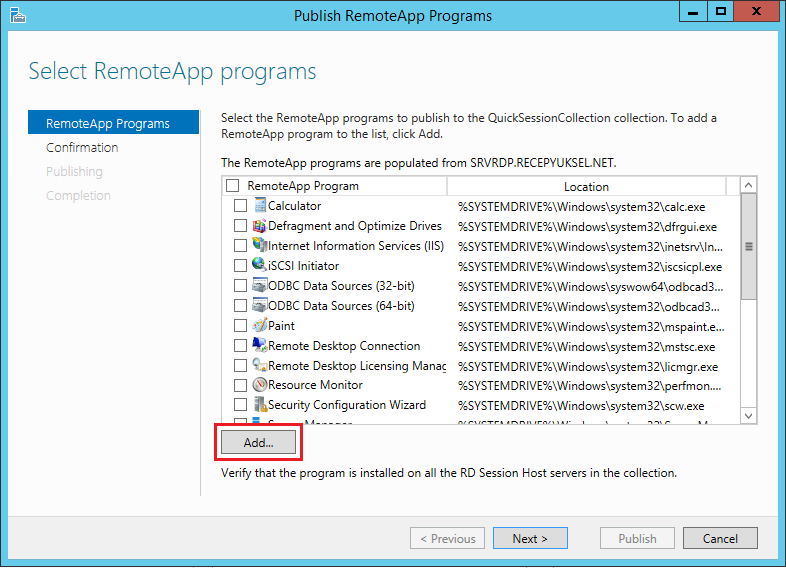
Task: Select the Security Configuration Wizard checkbox
Action: [x=241, y=405]
